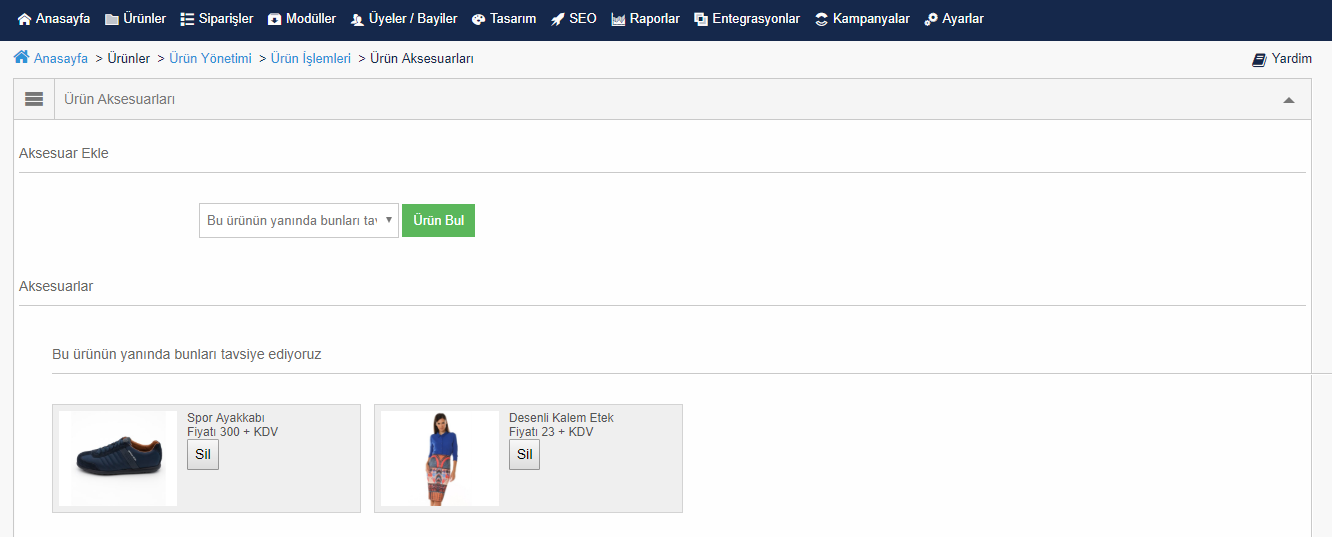The width and height of the screenshot is (1332, 537).
Task: Click the home icon in the top navigation
Action: pyautogui.click(x=25, y=19)
